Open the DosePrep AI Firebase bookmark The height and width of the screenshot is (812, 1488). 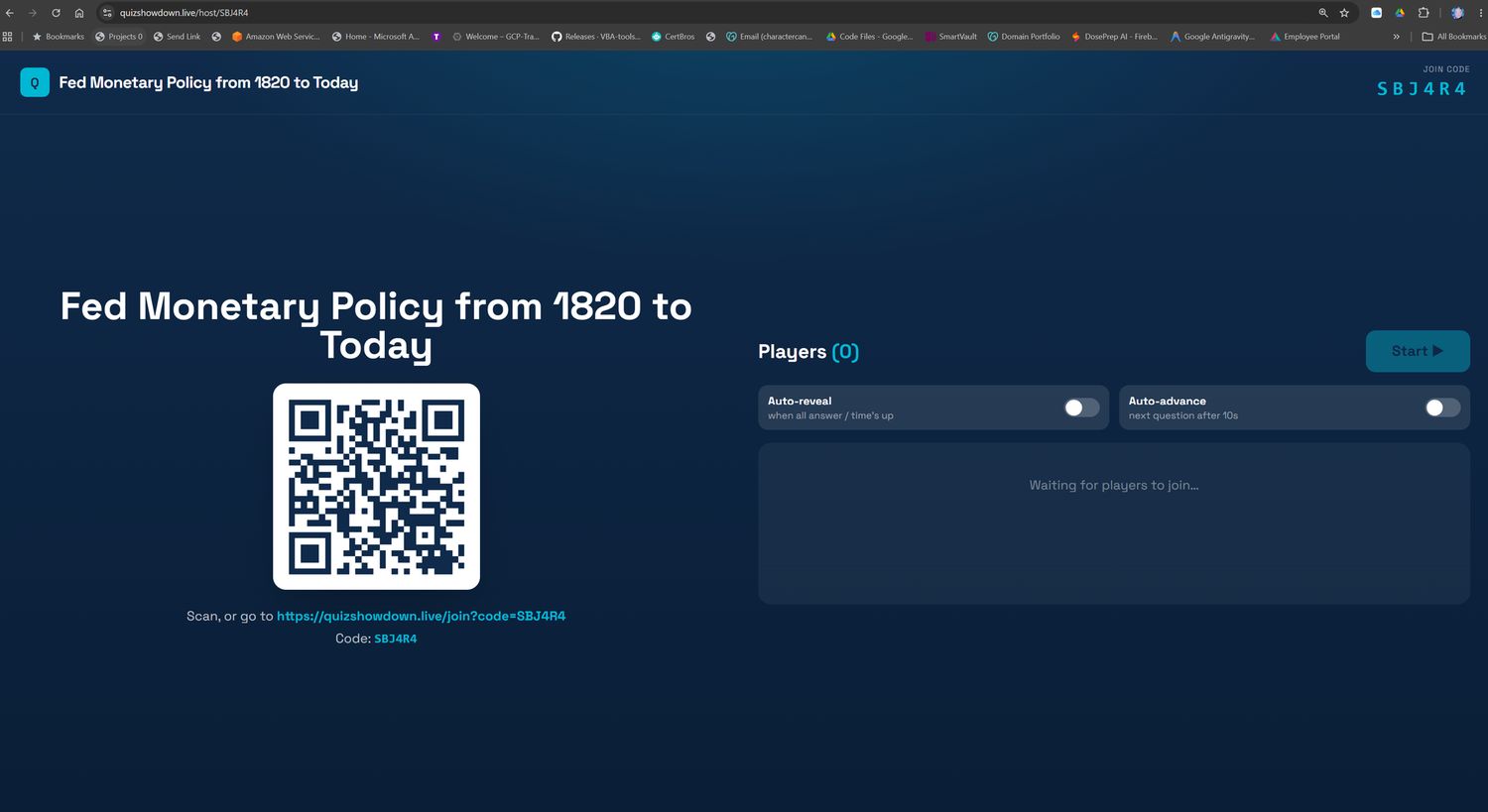click(1114, 37)
